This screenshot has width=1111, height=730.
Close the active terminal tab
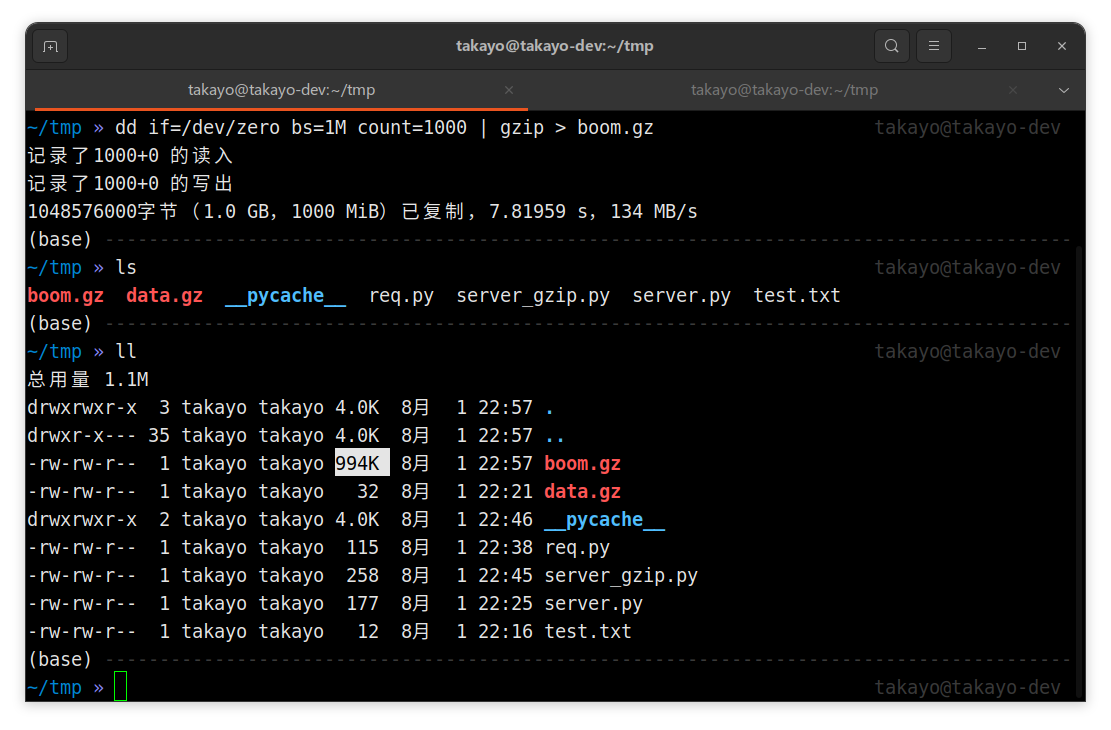pos(509,89)
